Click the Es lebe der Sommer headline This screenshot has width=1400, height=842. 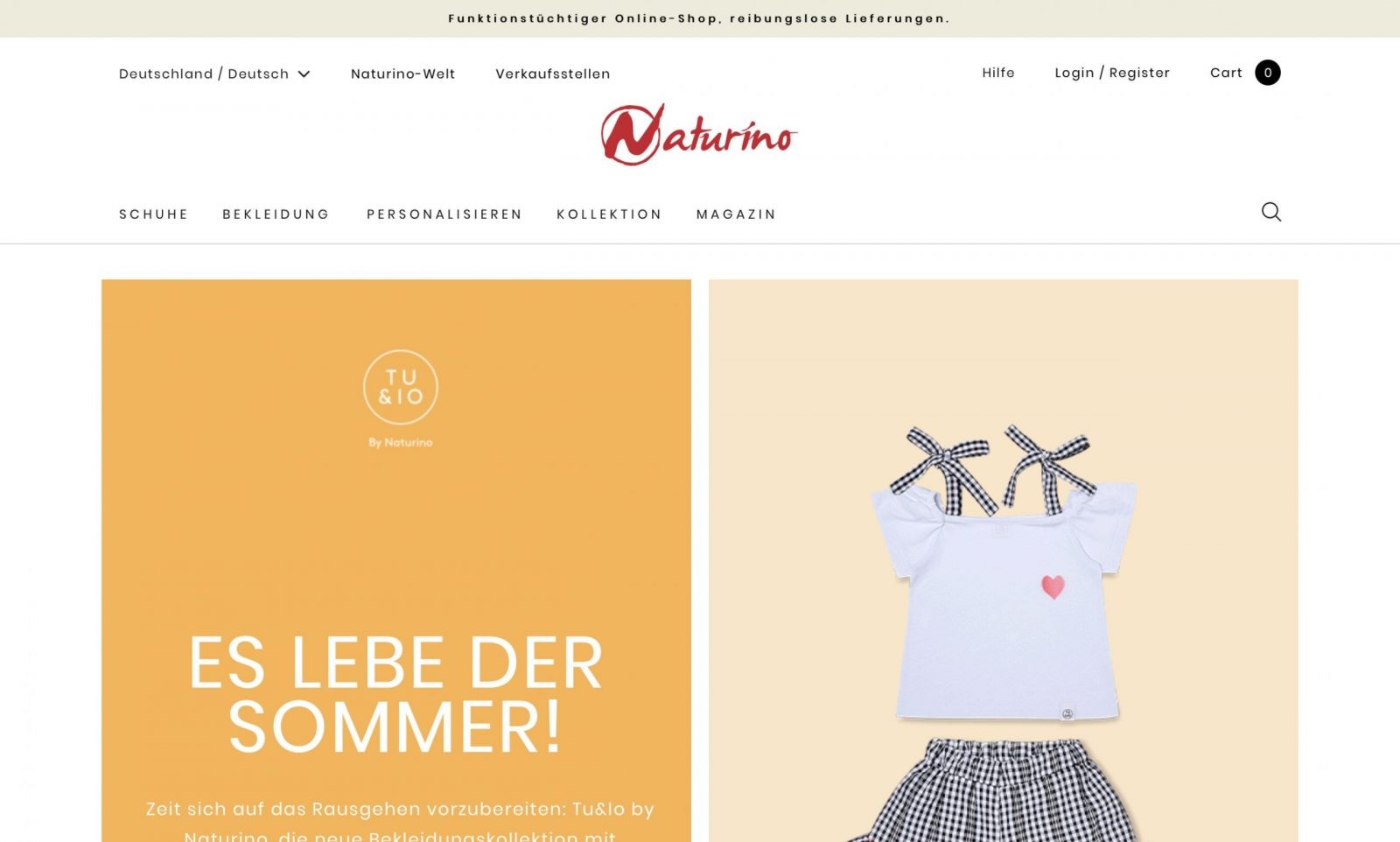(395, 694)
